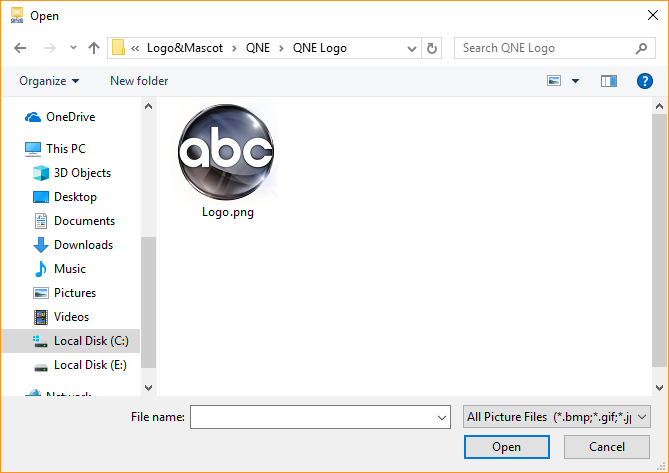Expand the File name dropdown arrow

(442, 417)
